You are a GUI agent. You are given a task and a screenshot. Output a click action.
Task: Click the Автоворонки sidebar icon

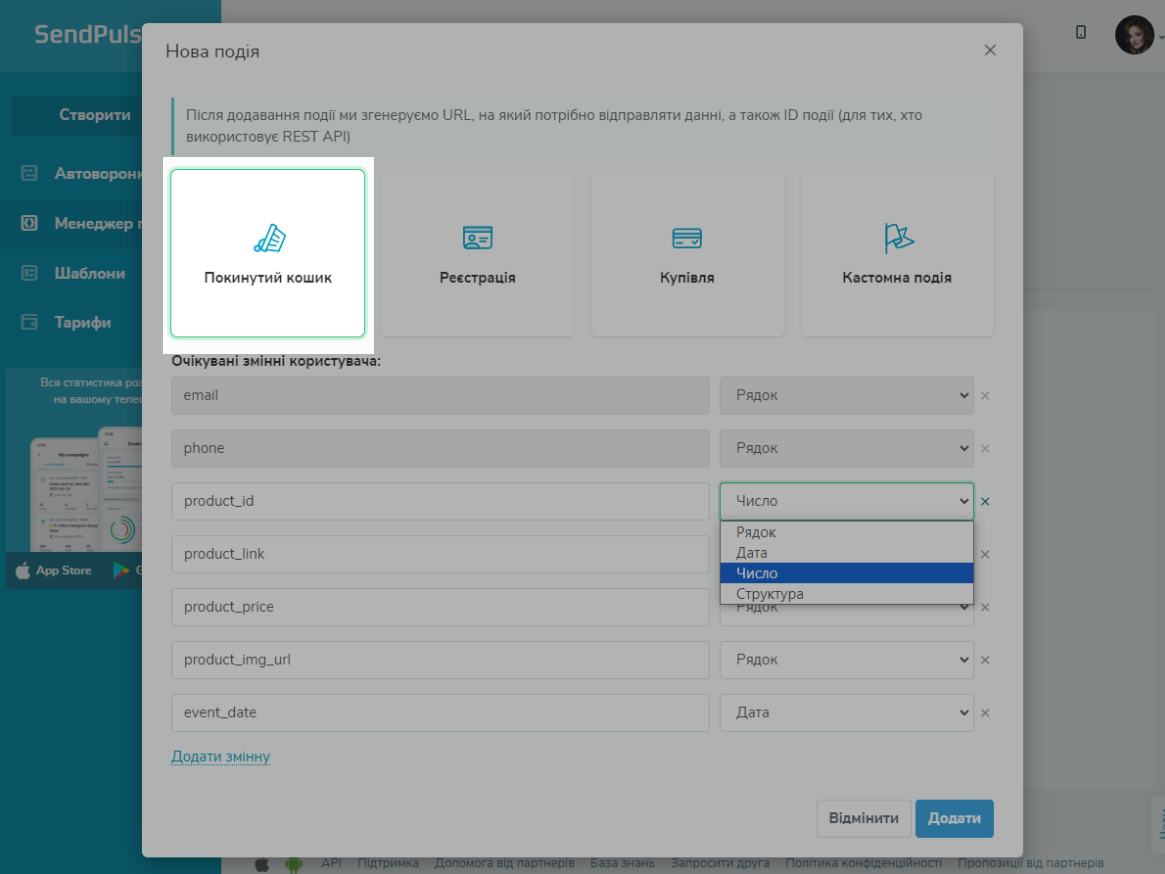[x=29, y=174]
